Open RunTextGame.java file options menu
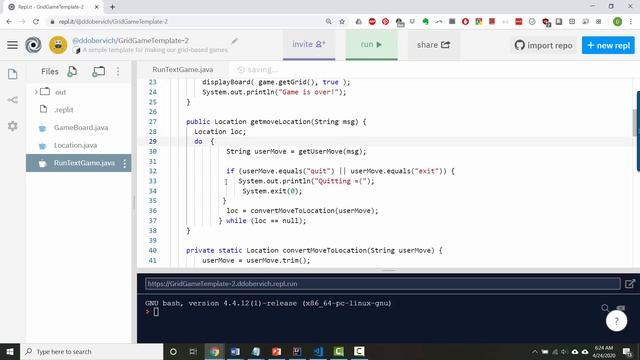 (x=125, y=163)
